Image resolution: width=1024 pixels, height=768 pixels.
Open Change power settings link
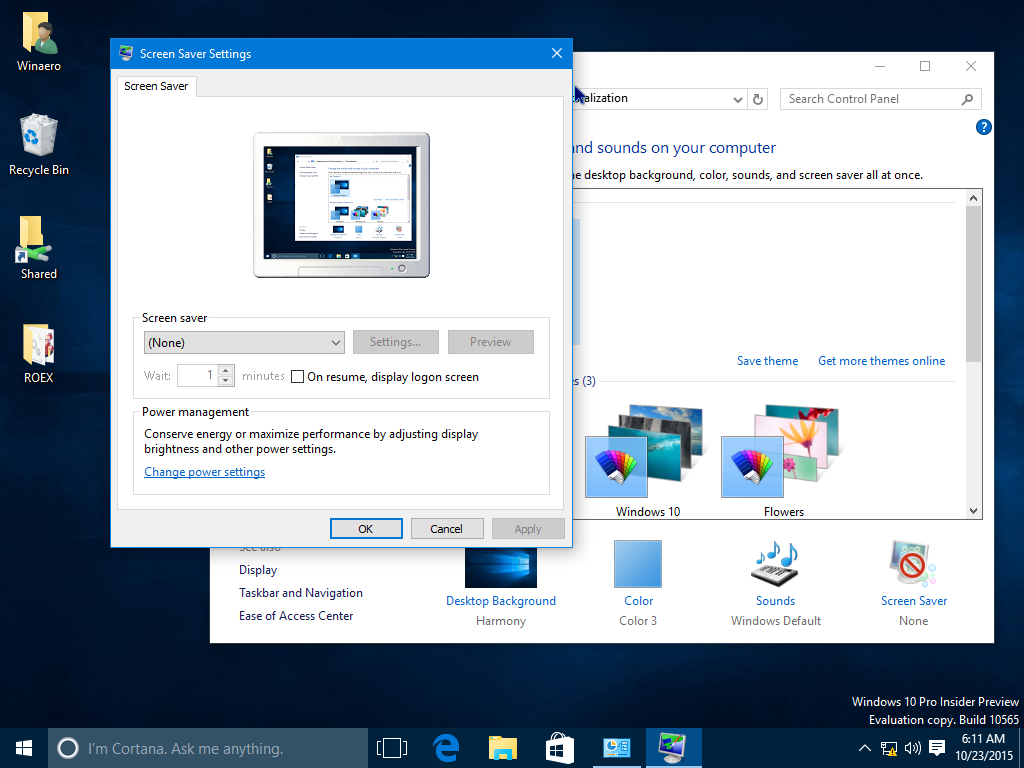pyautogui.click(x=204, y=472)
